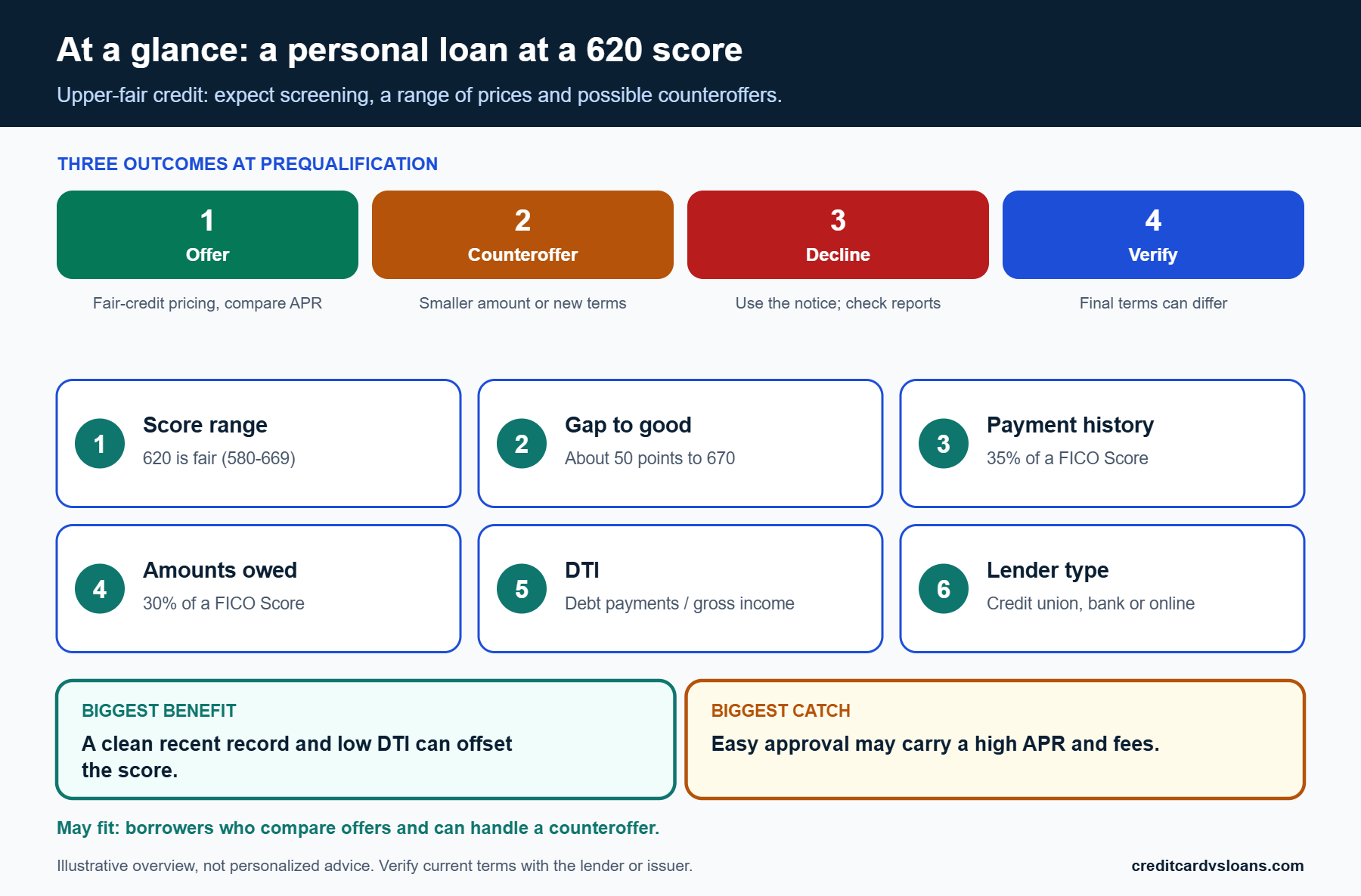Viewport: 1361px width, 896px height.
Task: Select the number 2 badge beside Gap to good
Action: (522, 444)
